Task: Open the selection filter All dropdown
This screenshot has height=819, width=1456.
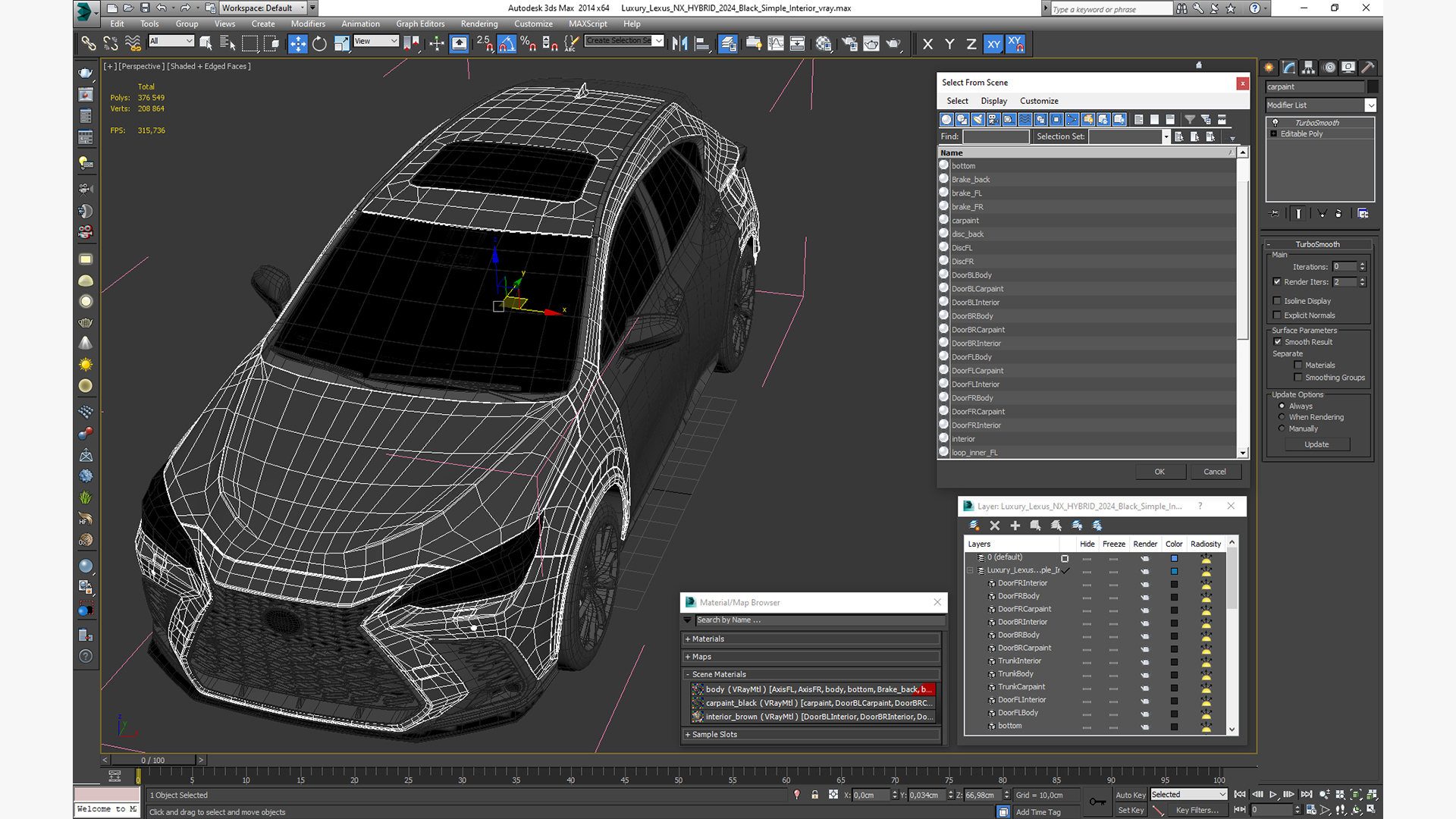Action: coord(171,41)
